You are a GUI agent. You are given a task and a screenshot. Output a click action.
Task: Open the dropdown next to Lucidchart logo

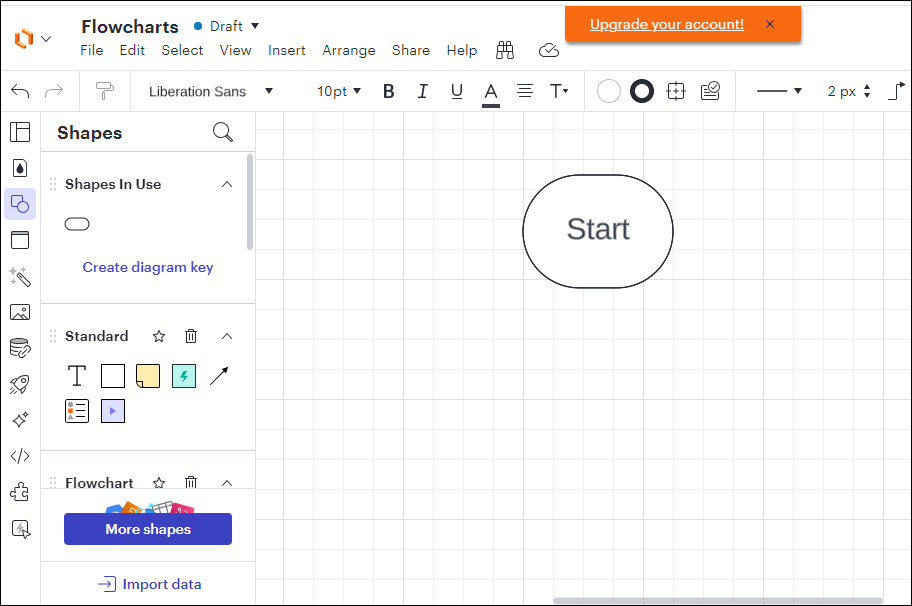tap(47, 39)
